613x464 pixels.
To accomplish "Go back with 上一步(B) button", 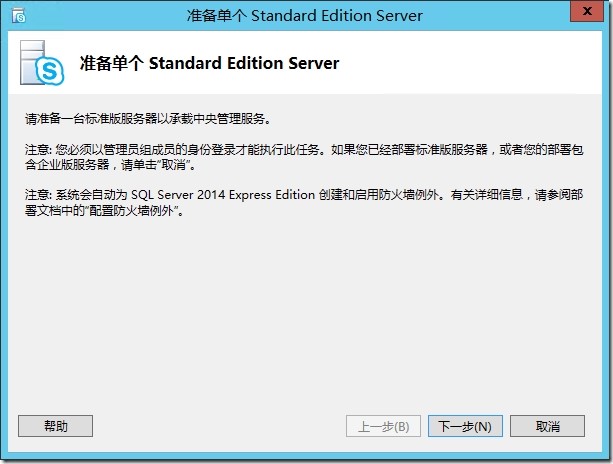I will click(x=383, y=426).
